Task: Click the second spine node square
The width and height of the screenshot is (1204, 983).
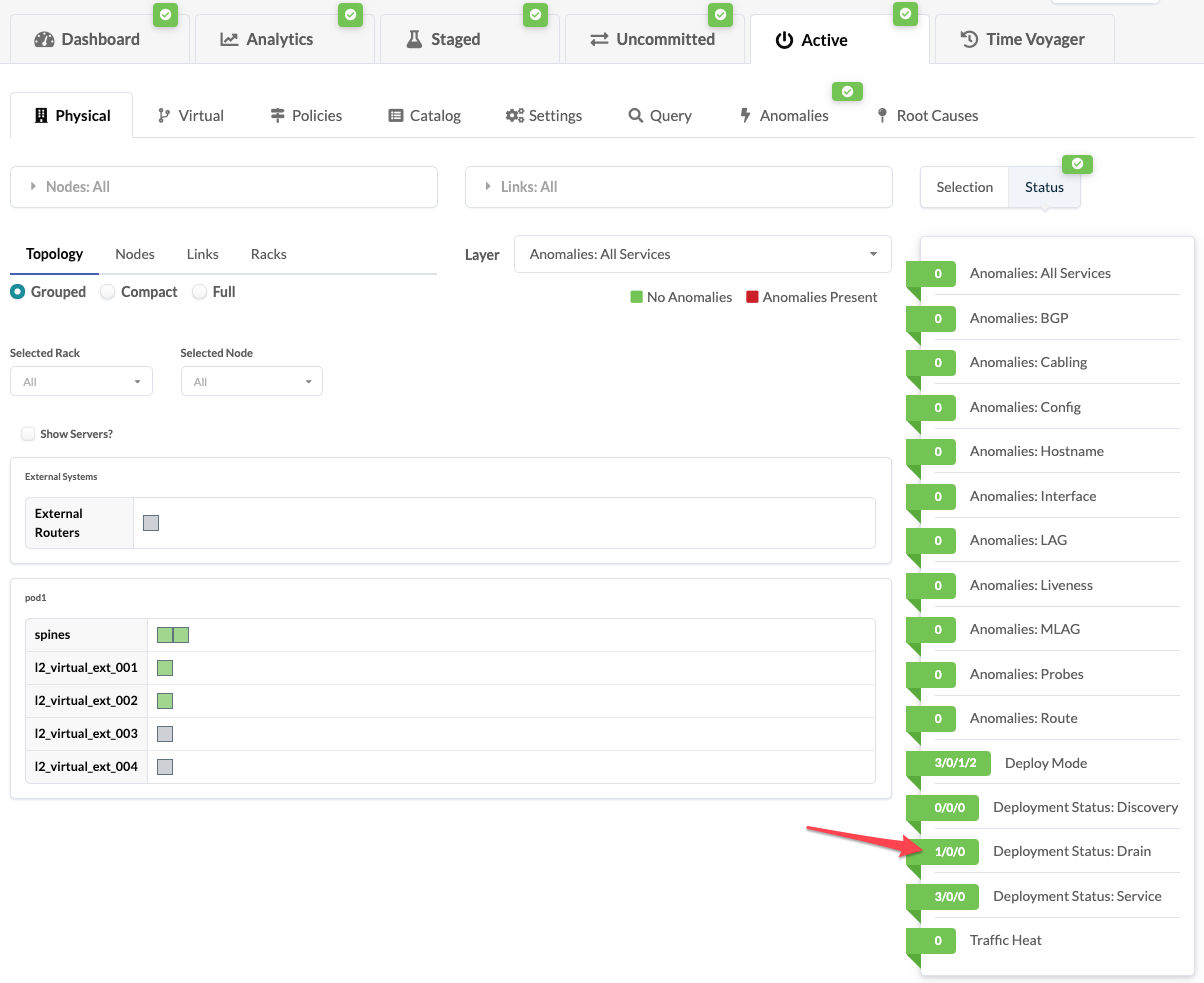Action: pos(181,635)
